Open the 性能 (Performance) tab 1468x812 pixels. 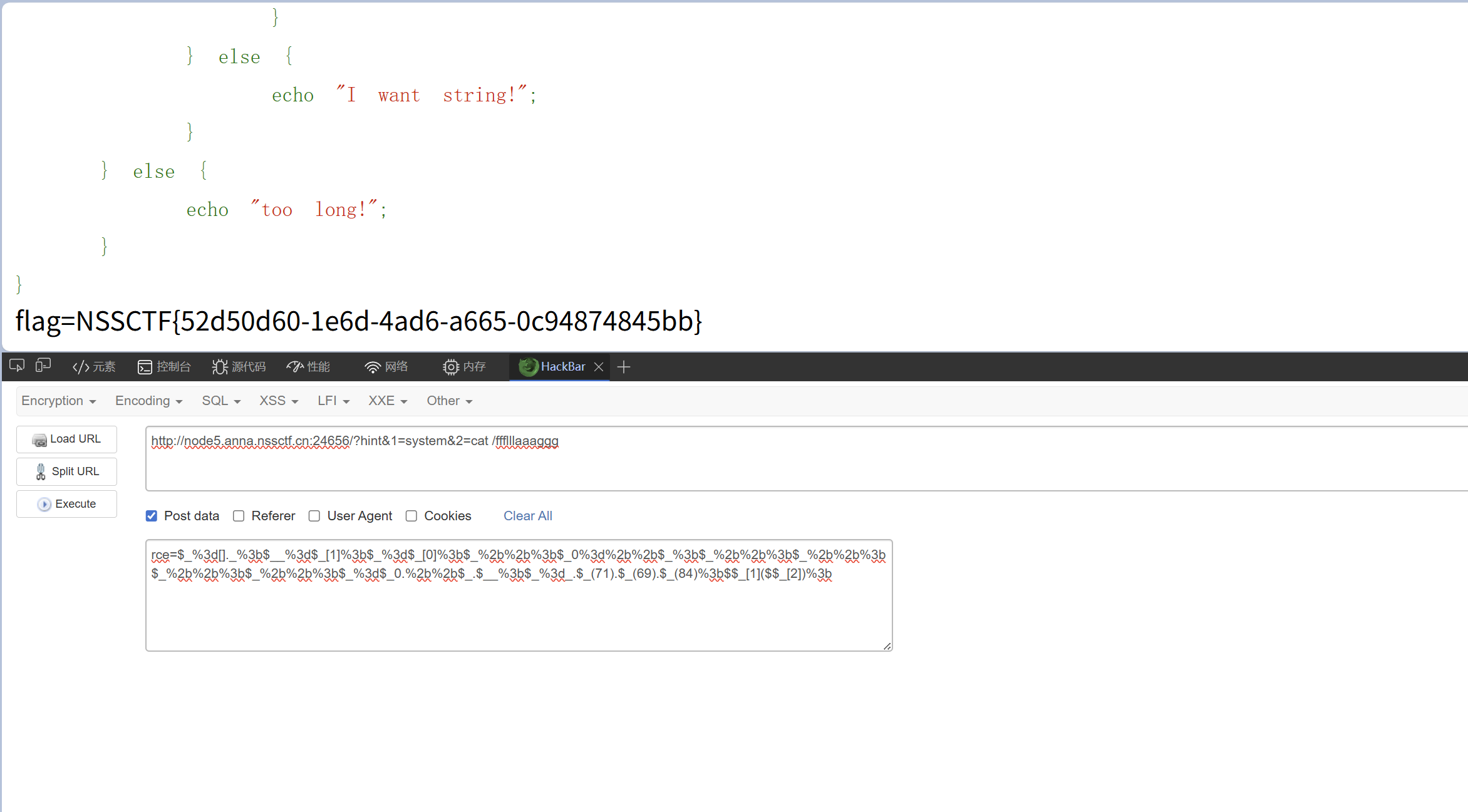point(308,367)
